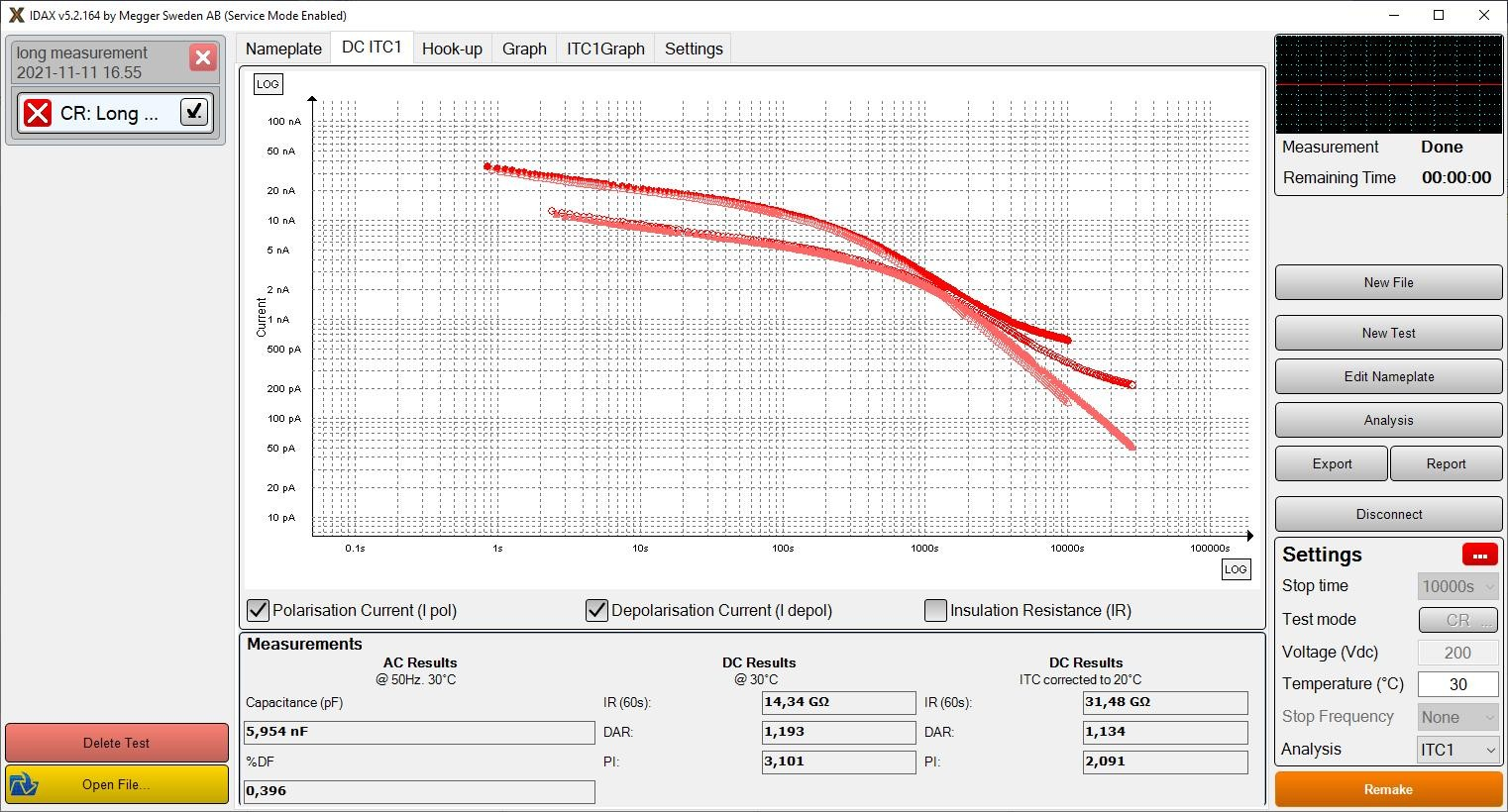Open the ITC1Graph tab
The width and height of the screenshot is (1508, 812).
(x=605, y=49)
